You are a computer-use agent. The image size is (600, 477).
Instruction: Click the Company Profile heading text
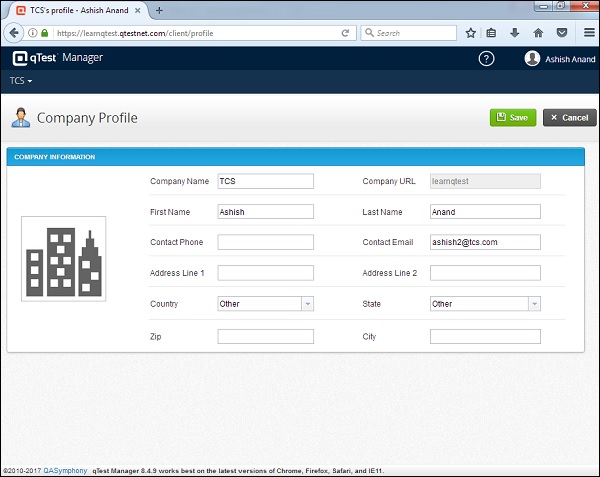coord(87,118)
